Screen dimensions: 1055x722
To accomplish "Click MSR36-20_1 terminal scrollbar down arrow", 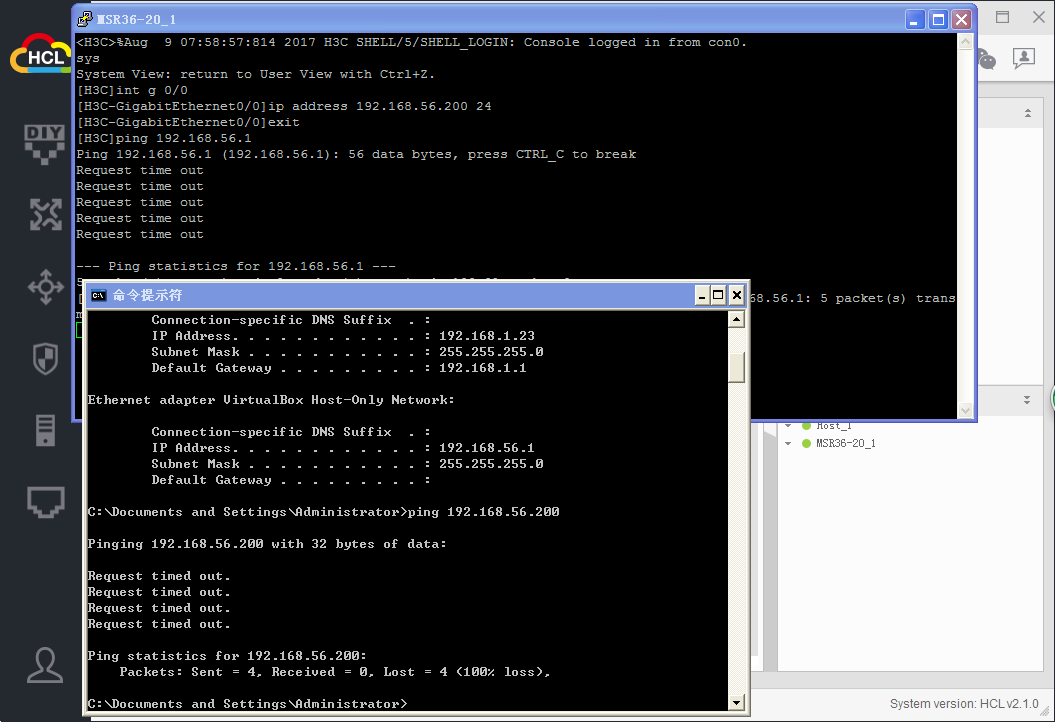I will click(x=966, y=410).
